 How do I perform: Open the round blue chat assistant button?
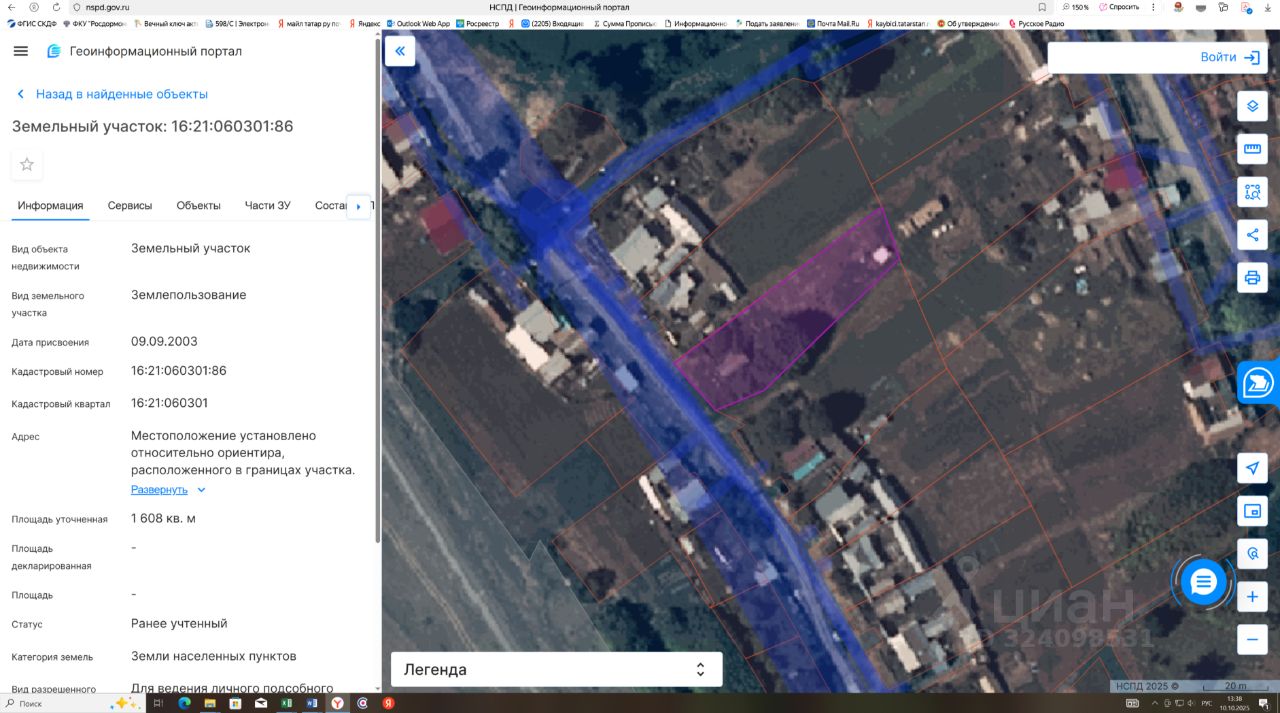[1203, 581]
